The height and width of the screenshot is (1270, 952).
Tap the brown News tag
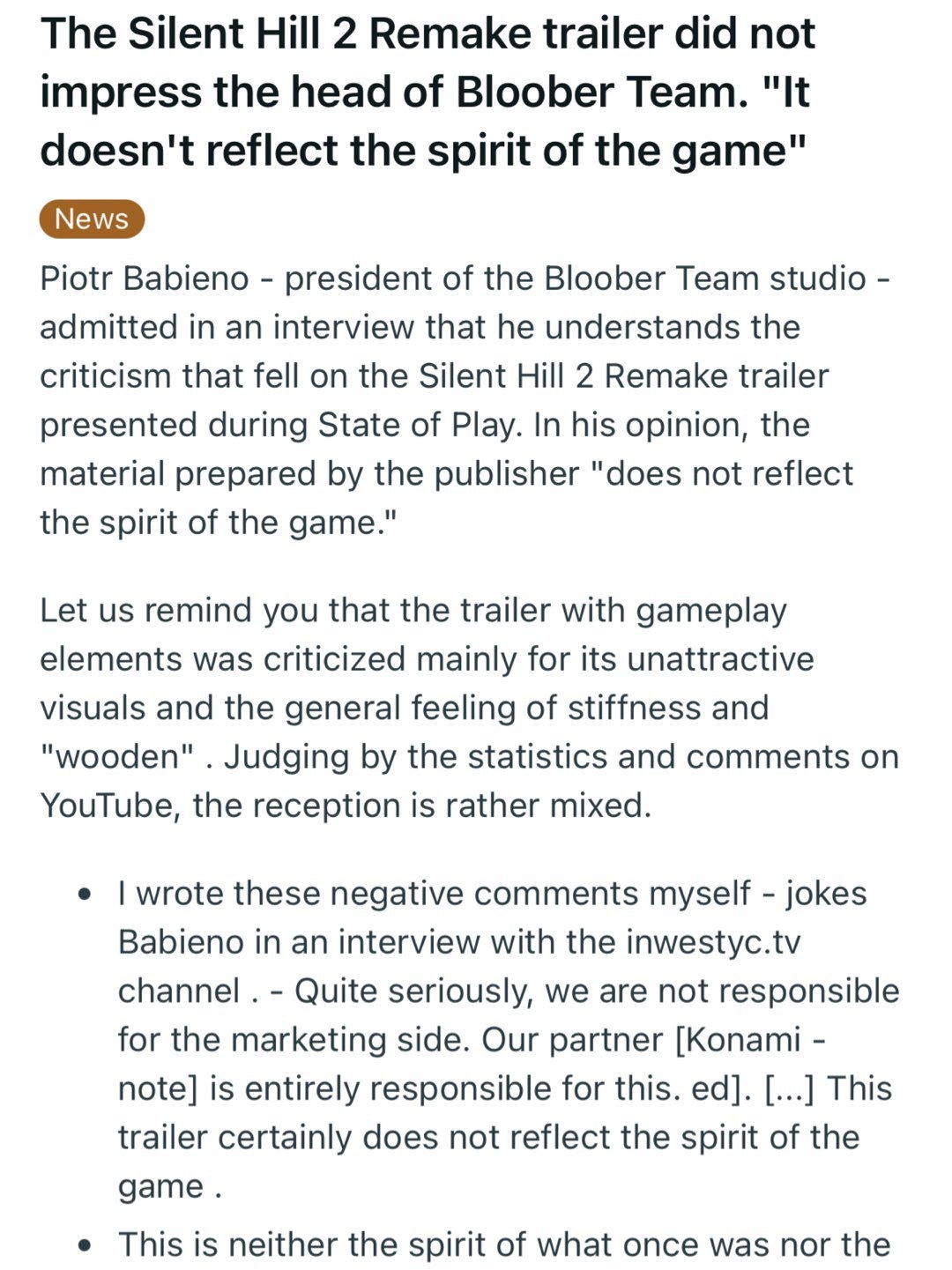[x=92, y=219]
